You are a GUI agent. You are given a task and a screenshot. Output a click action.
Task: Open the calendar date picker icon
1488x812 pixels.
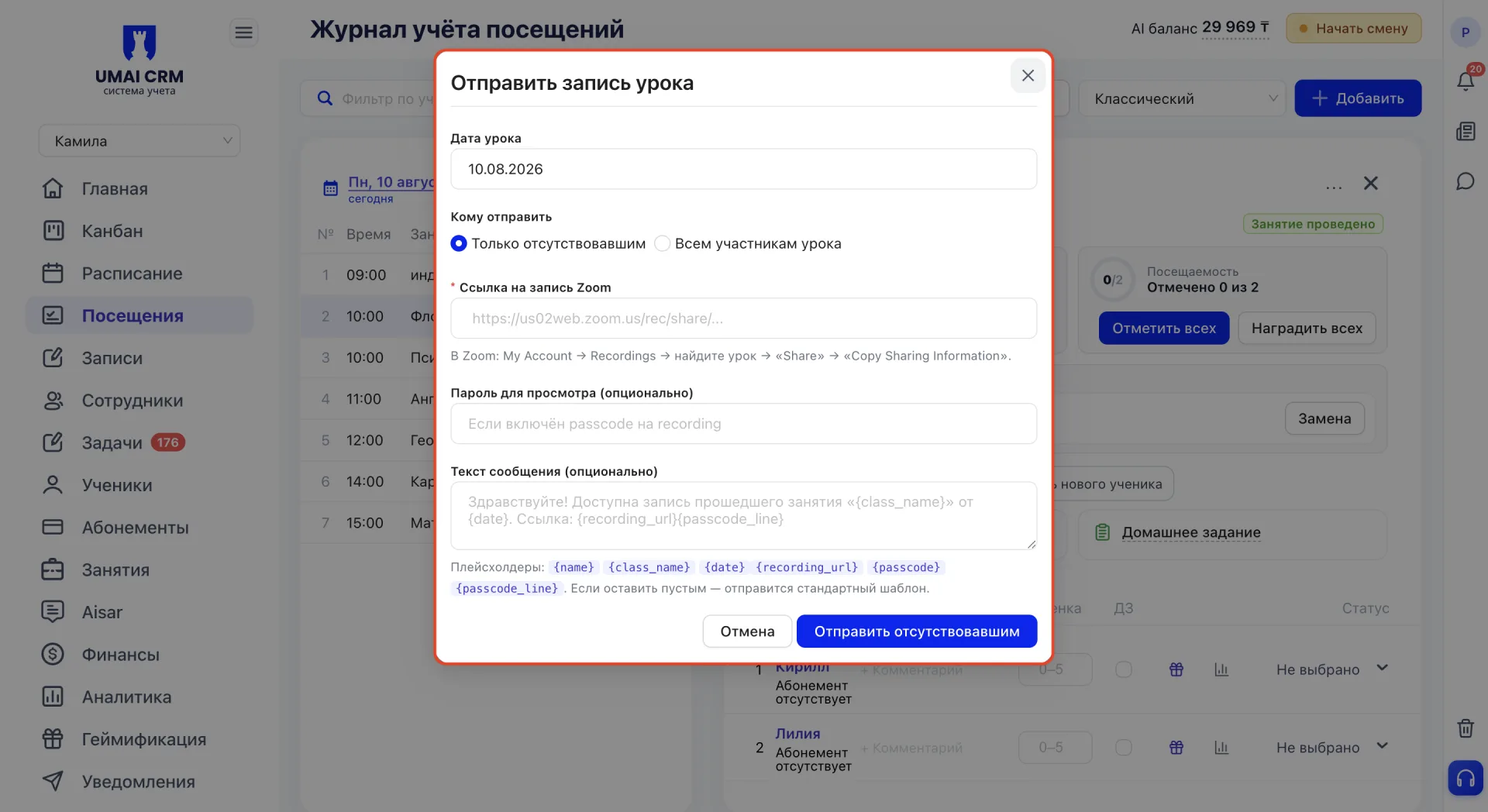[x=330, y=188]
